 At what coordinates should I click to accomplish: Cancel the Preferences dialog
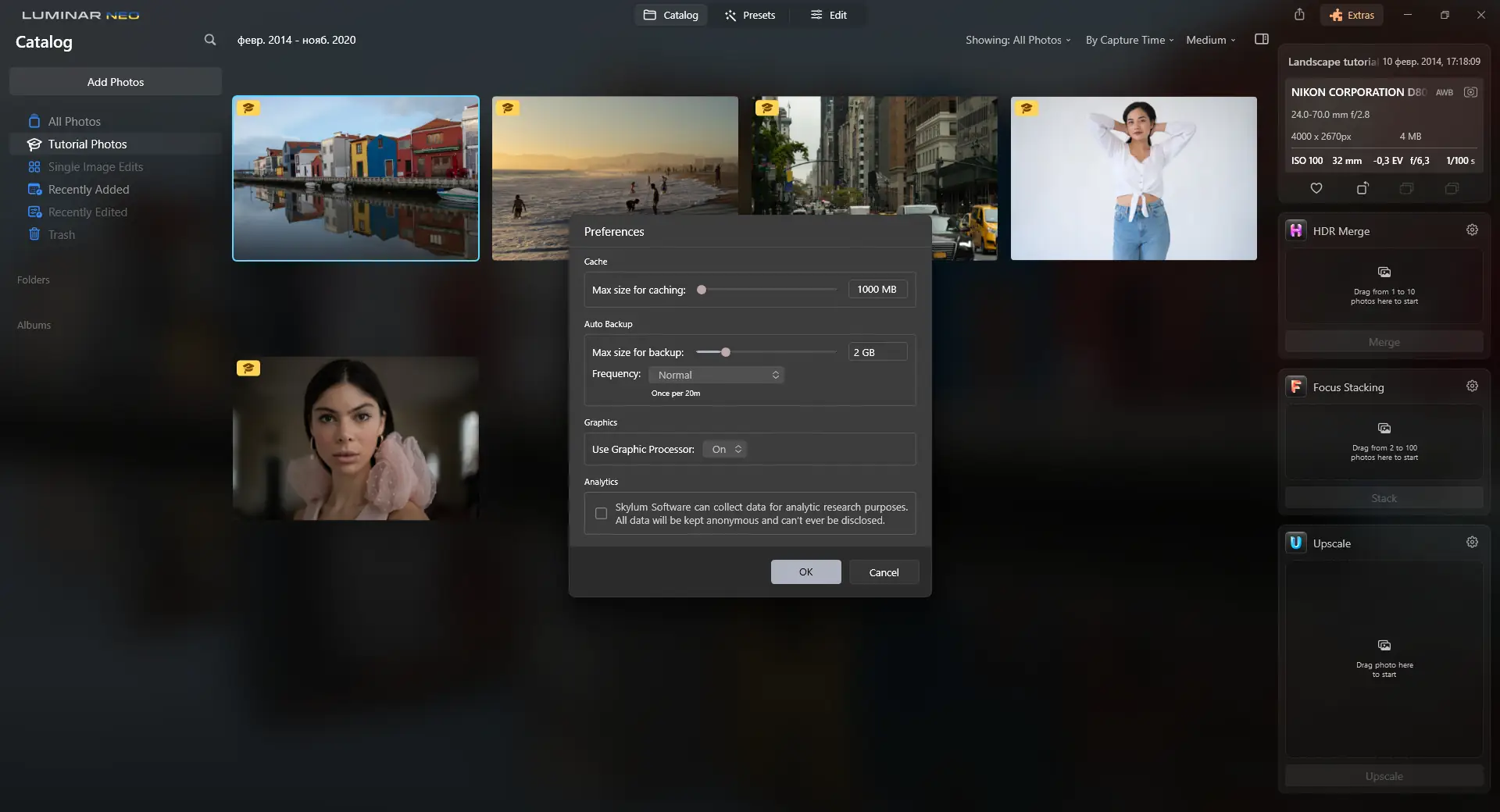[x=884, y=572]
